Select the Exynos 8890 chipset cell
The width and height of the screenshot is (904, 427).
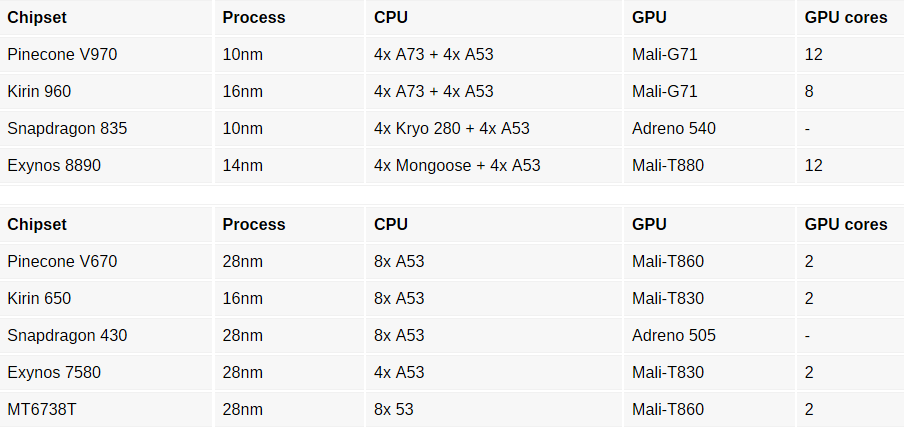tap(106, 165)
